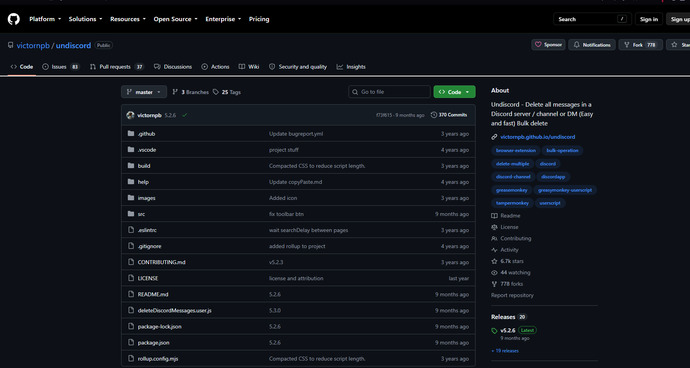
Task: Click the folder icon beside .github
Action: [131, 133]
